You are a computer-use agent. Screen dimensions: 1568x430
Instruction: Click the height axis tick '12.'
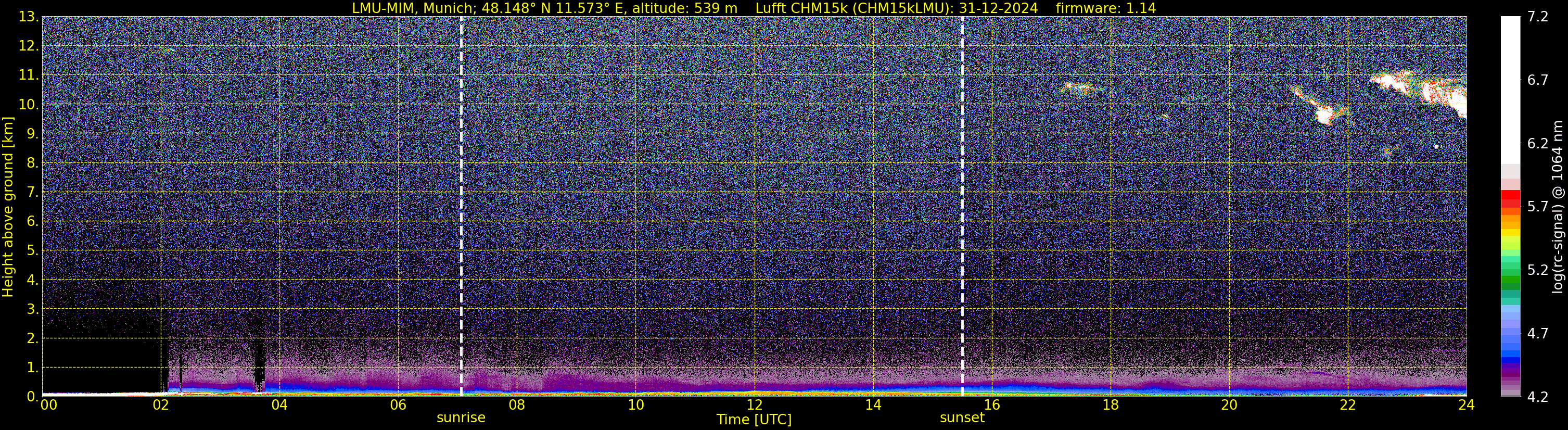pos(29,46)
